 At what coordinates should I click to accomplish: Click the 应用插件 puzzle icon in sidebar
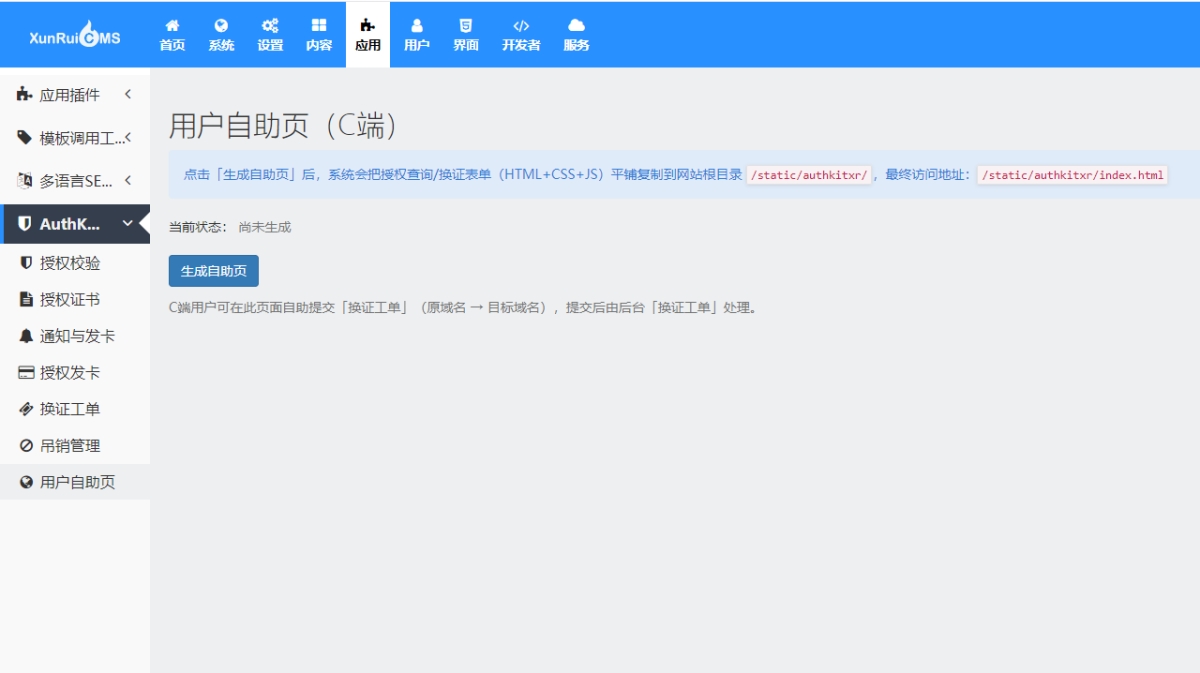point(25,94)
